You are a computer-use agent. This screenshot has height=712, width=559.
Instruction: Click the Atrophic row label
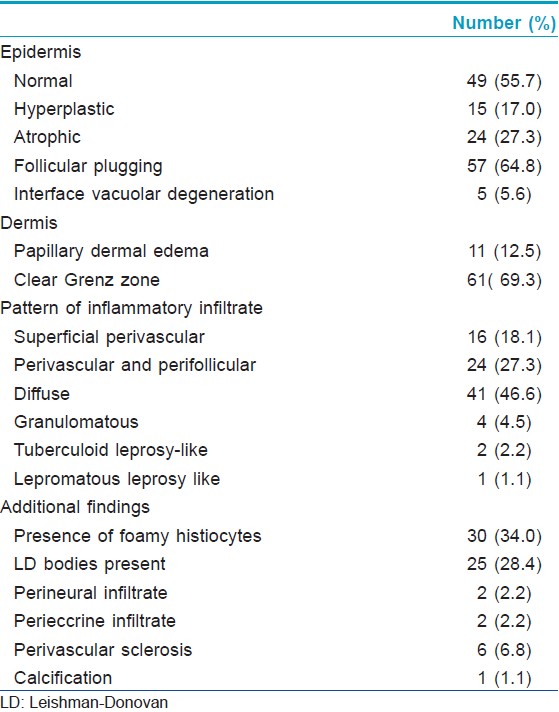coord(47,137)
